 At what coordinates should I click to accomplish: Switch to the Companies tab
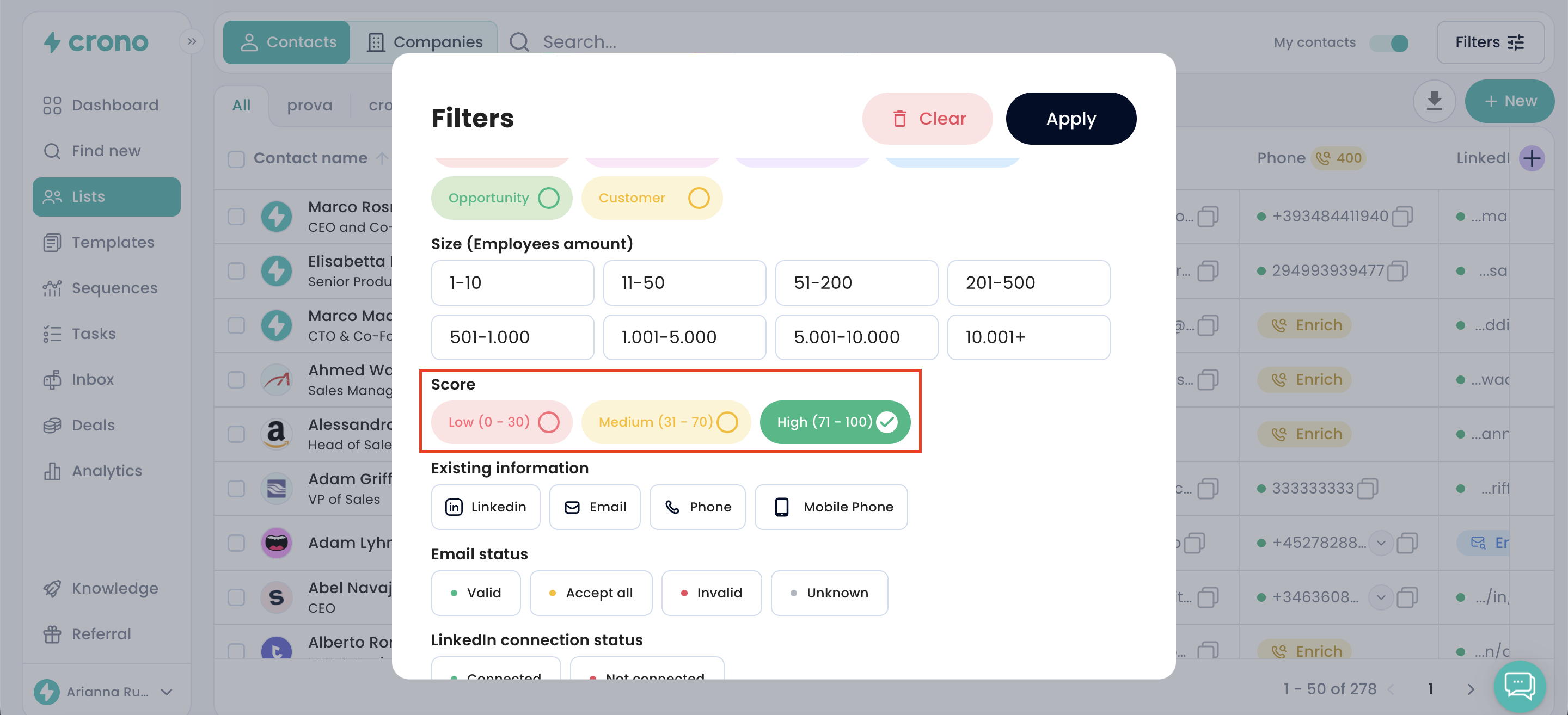coord(425,42)
